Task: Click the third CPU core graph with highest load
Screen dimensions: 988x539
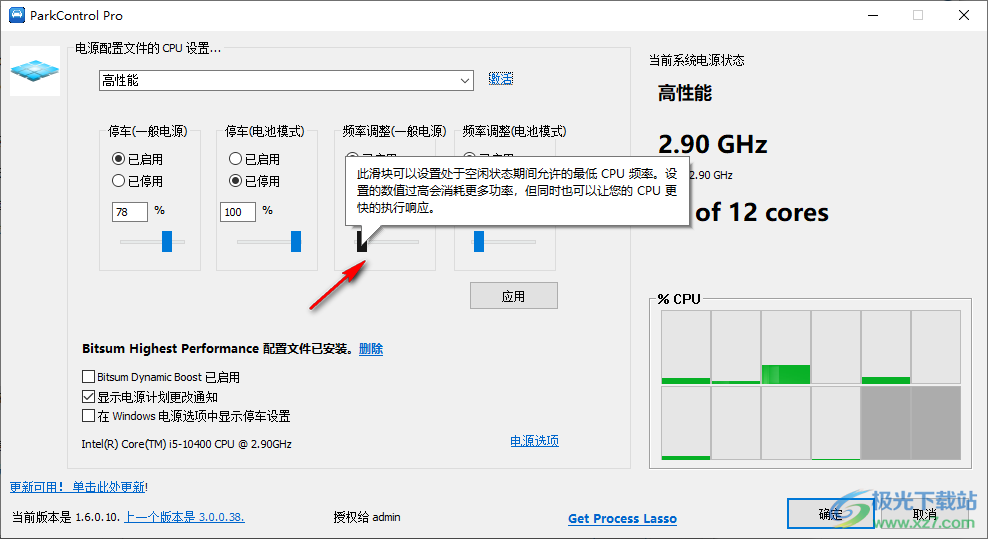Action: point(785,347)
